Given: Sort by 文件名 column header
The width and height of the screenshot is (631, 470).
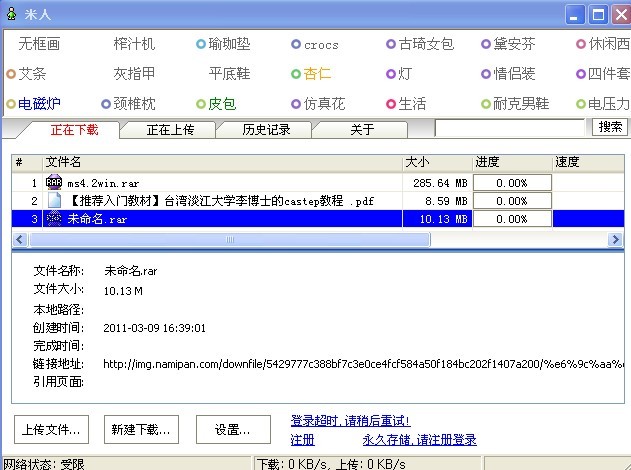Looking at the screenshot, I should pyautogui.click(x=222, y=163).
